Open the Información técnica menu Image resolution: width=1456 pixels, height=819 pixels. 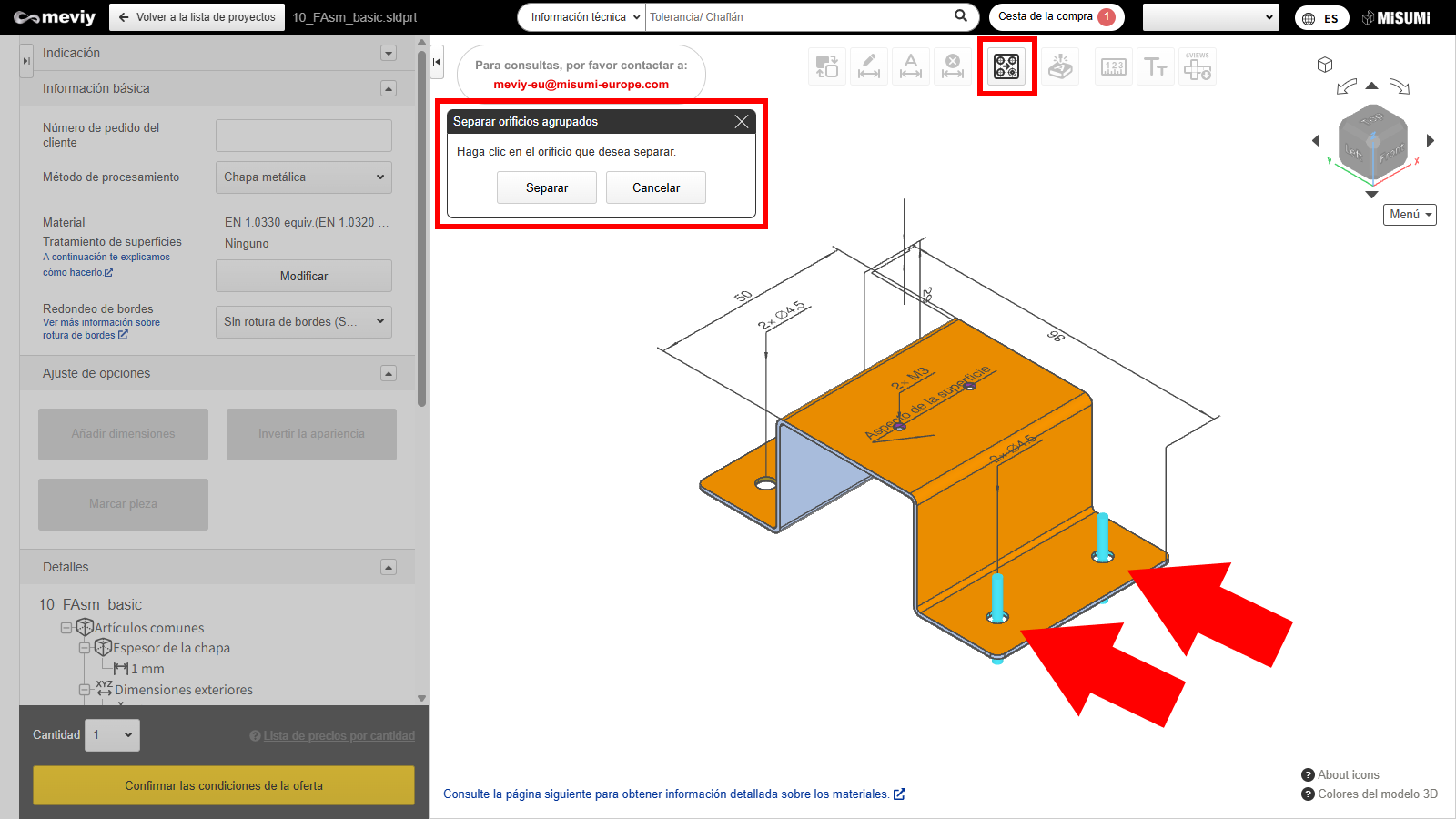click(x=584, y=17)
